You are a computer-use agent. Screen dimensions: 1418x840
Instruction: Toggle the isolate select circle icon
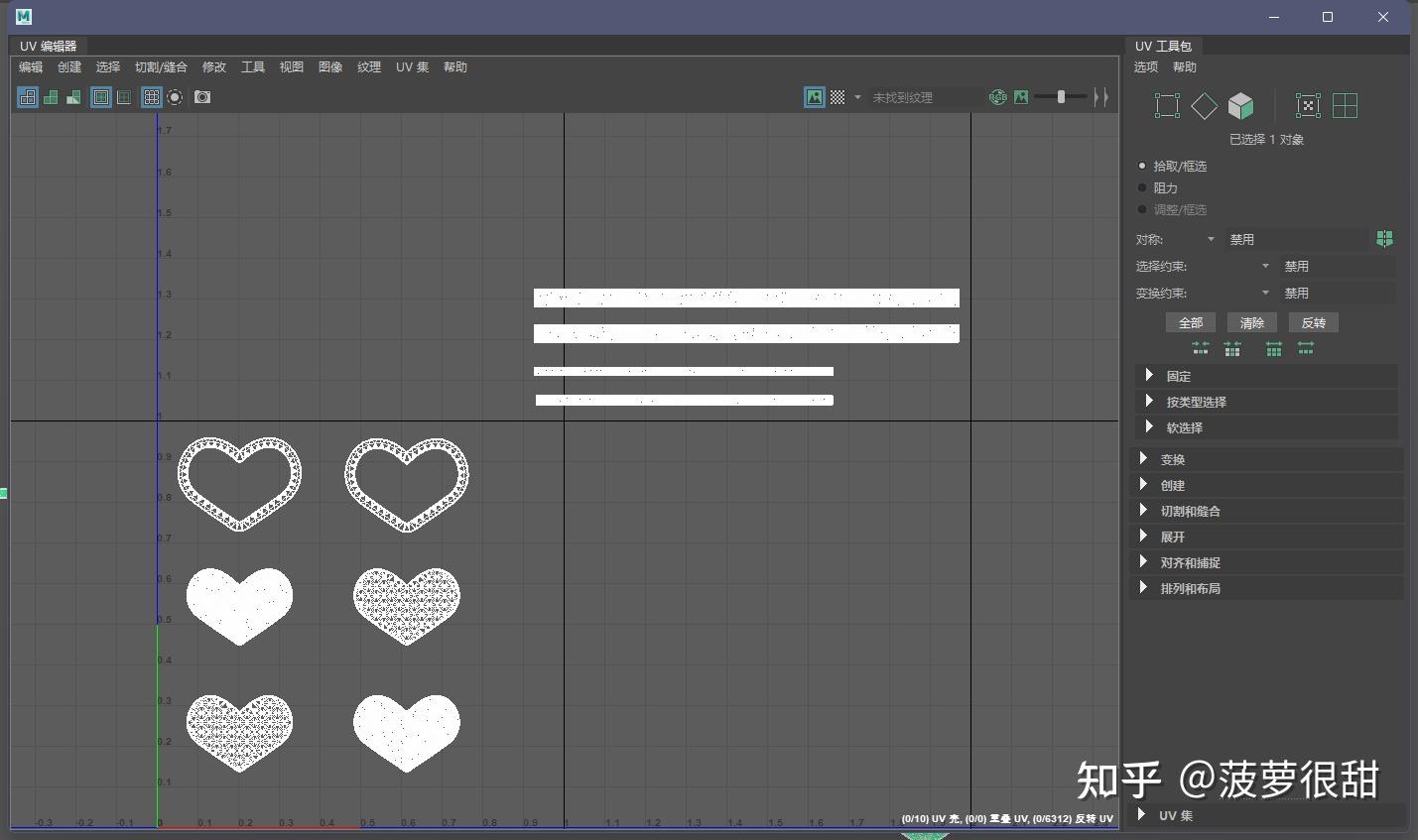click(x=175, y=97)
